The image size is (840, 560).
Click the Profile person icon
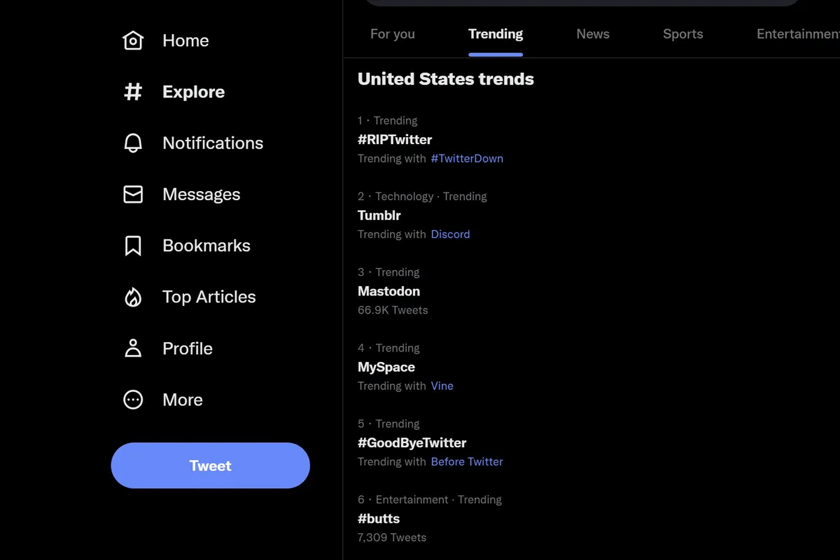pos(133,348)
